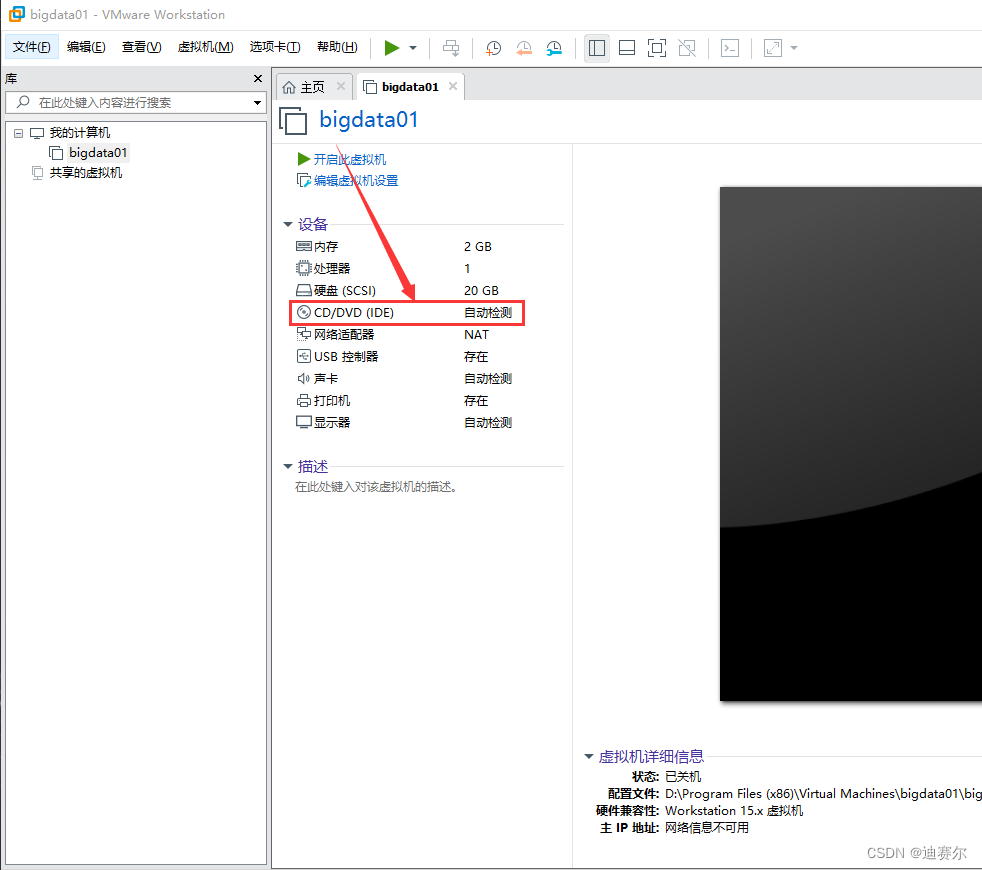Click the stretch guest display icon
Viewport: 982px width, 870px height.
(x=773, y=48)
